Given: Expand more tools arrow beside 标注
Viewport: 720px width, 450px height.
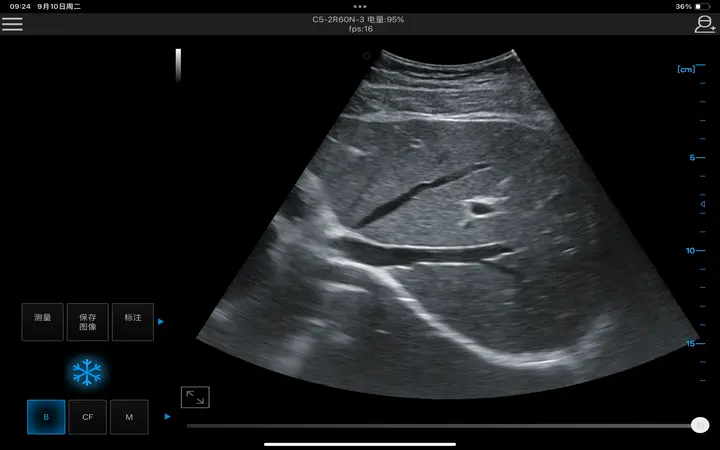Looking at the screenshot, I should [161, 322].
